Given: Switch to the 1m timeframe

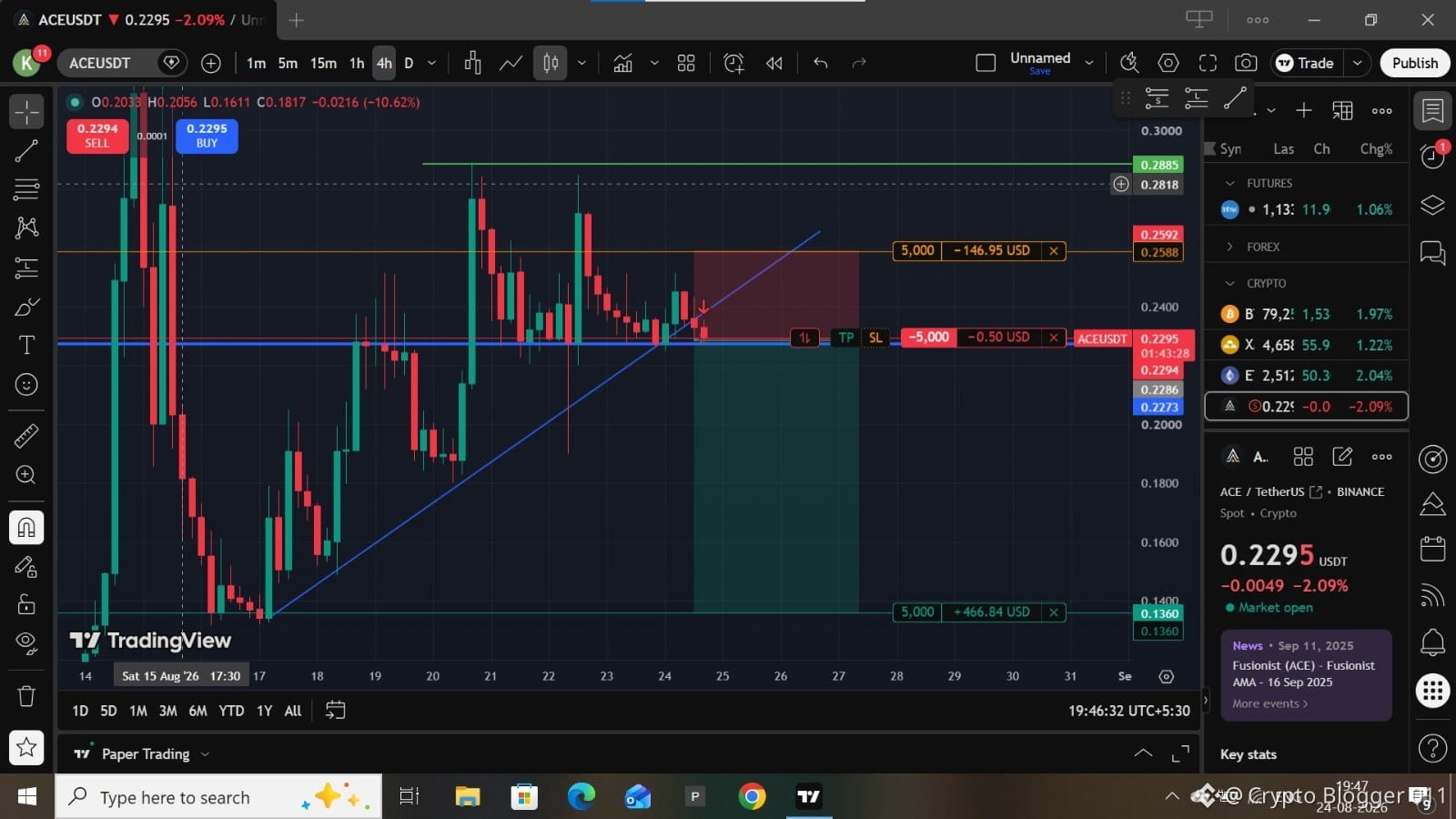Looking at the screenshot, I should point(256,63).
